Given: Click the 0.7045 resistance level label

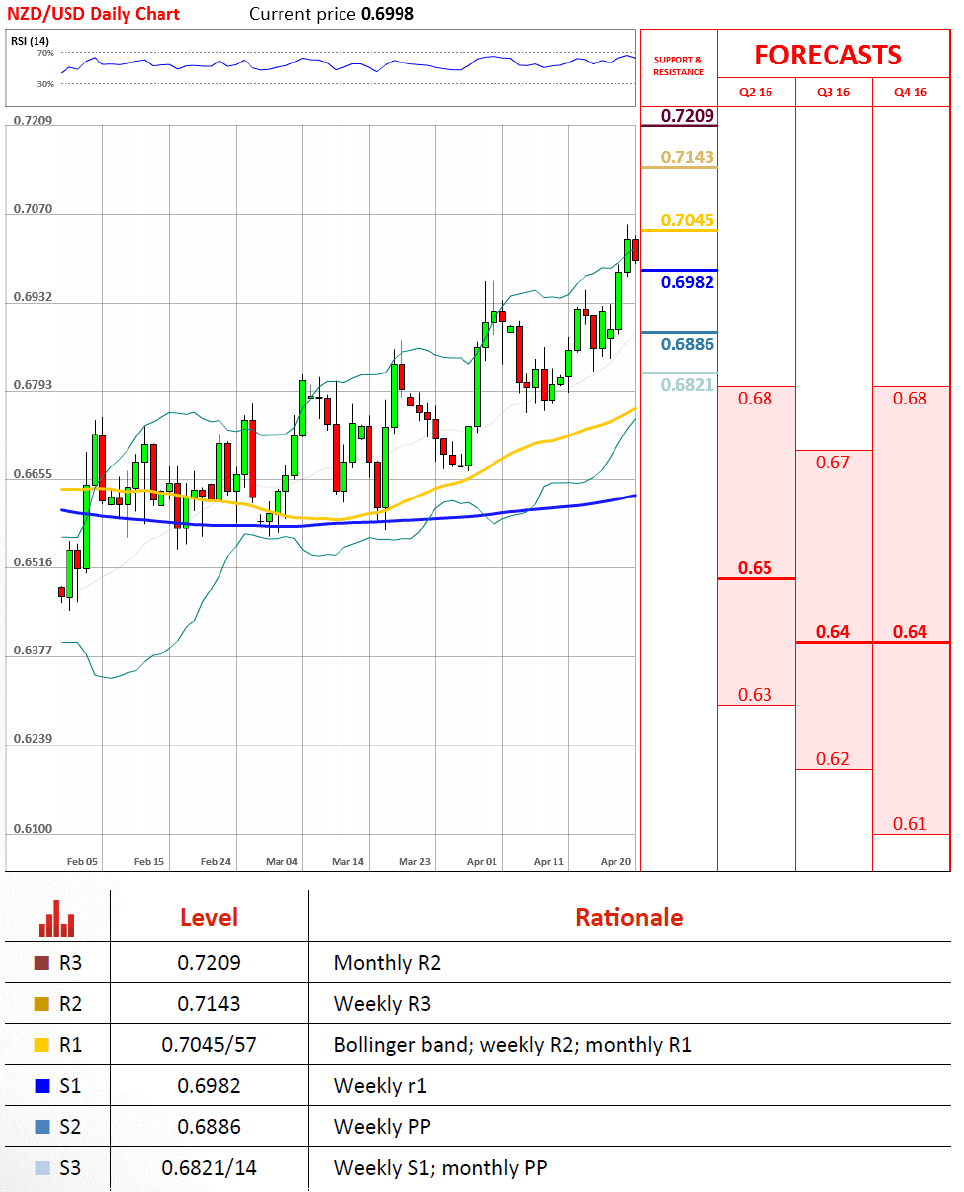Looking at the screenshot, I should (x=688, y=221).
